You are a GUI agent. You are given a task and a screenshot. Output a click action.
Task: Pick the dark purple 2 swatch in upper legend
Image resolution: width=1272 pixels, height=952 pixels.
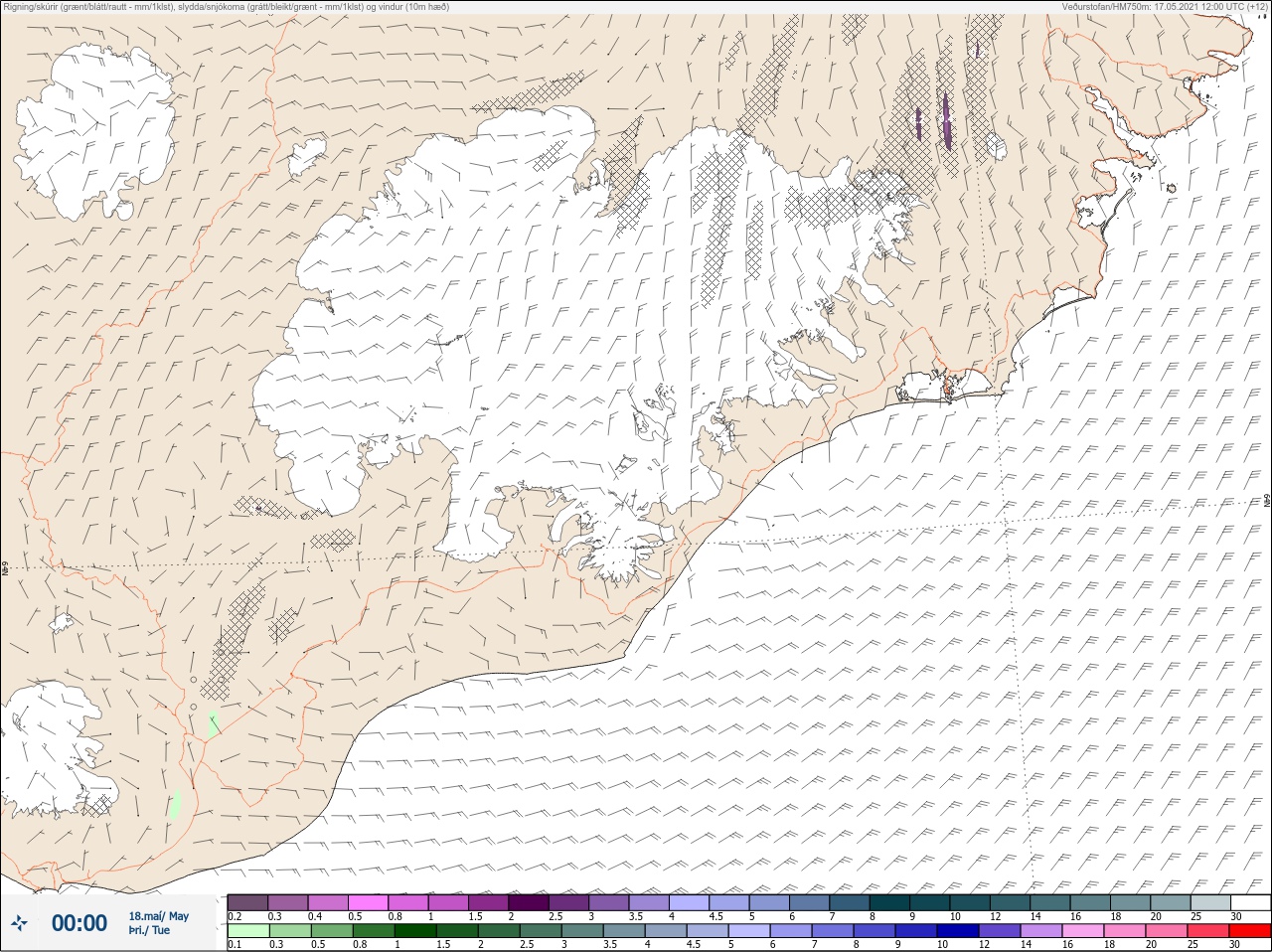pyautogui.click(x=529, y=902)
